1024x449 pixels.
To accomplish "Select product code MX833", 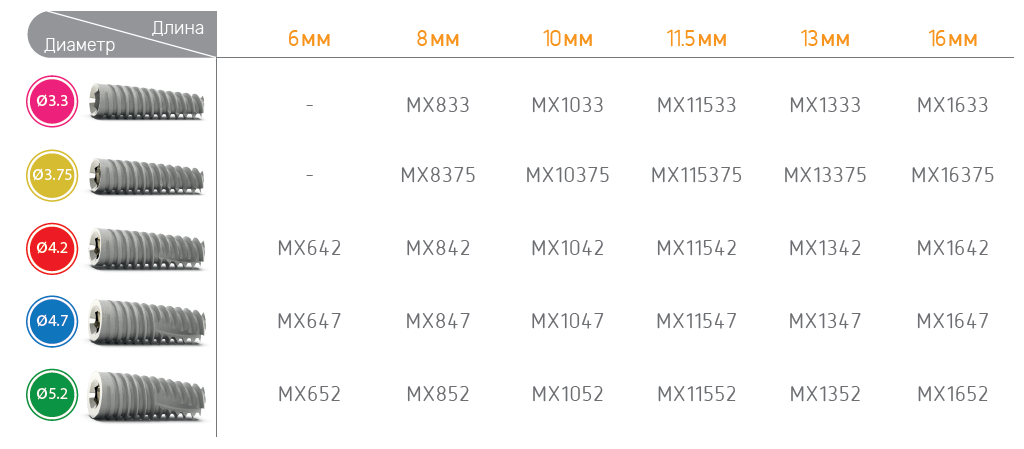I will pyautogui.click(x=438, y=104).
